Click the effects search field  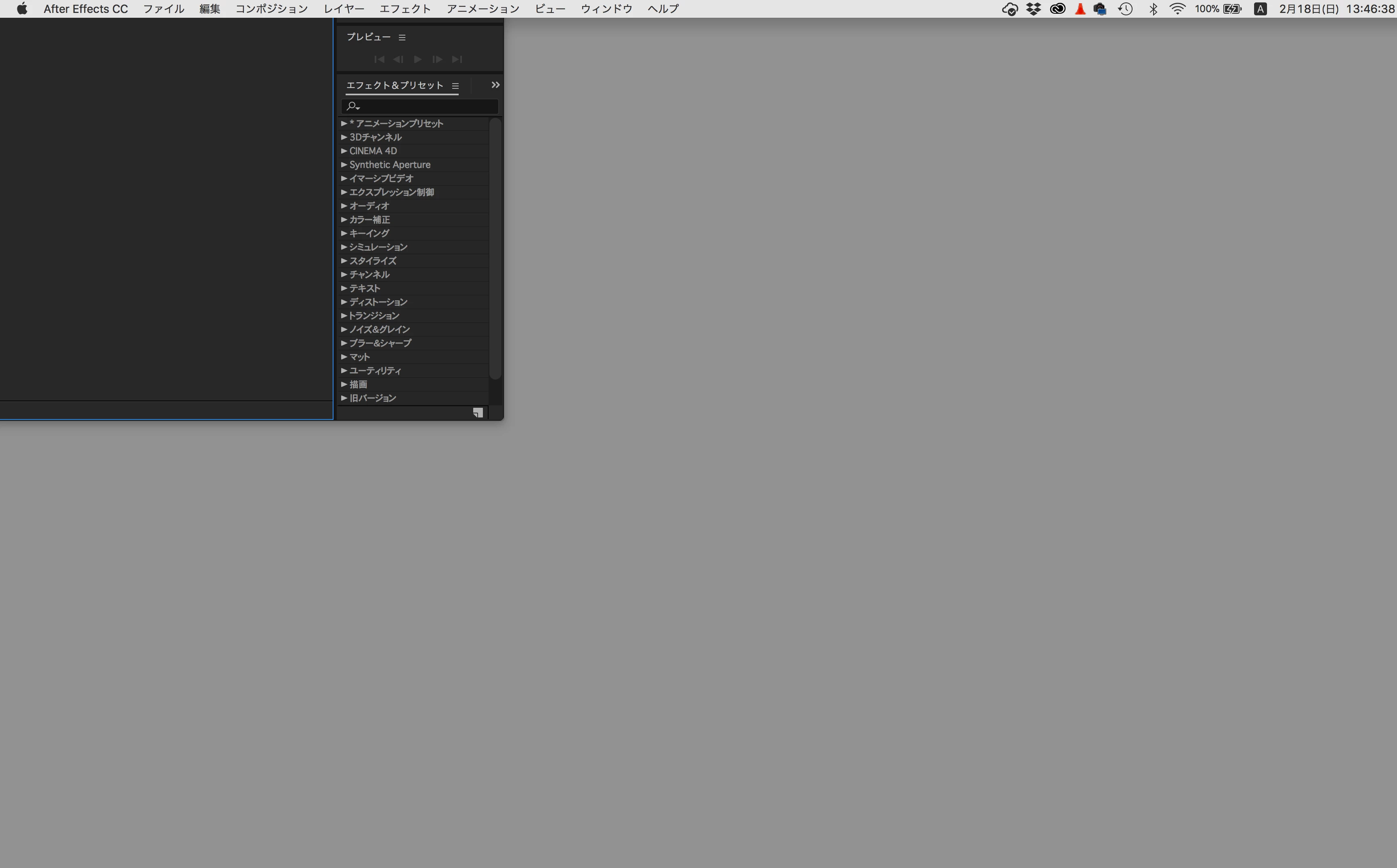pyautogui.click(x=425, y=106)
